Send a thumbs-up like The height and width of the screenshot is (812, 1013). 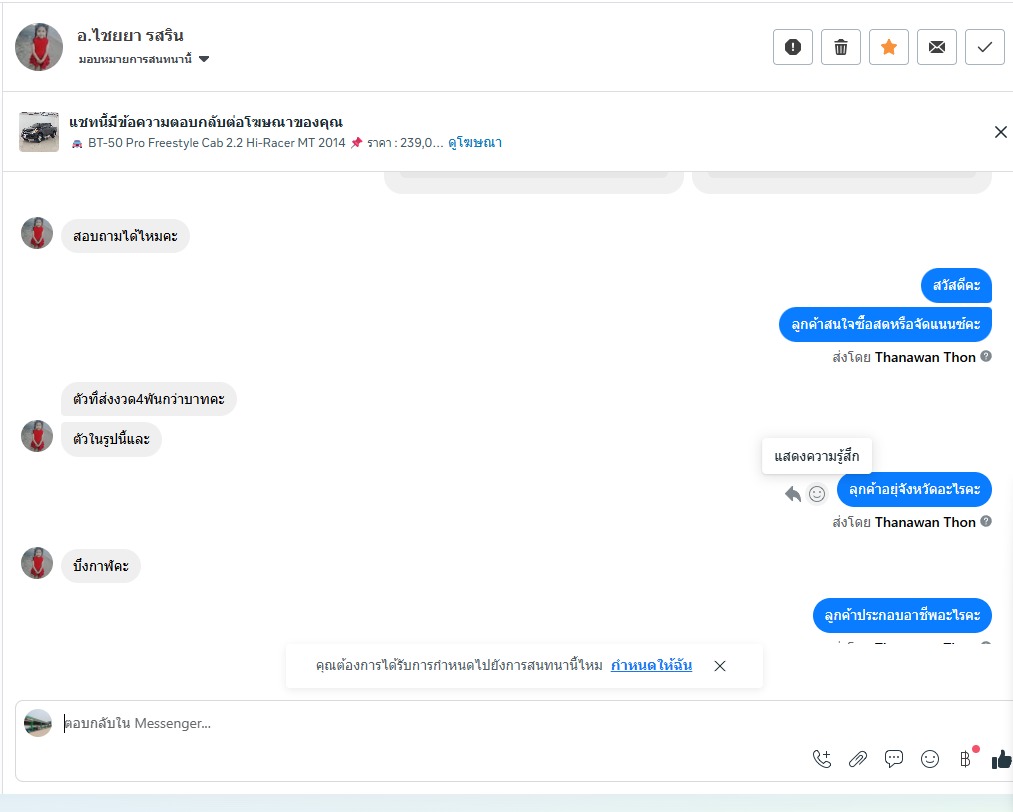(1001, 759)
